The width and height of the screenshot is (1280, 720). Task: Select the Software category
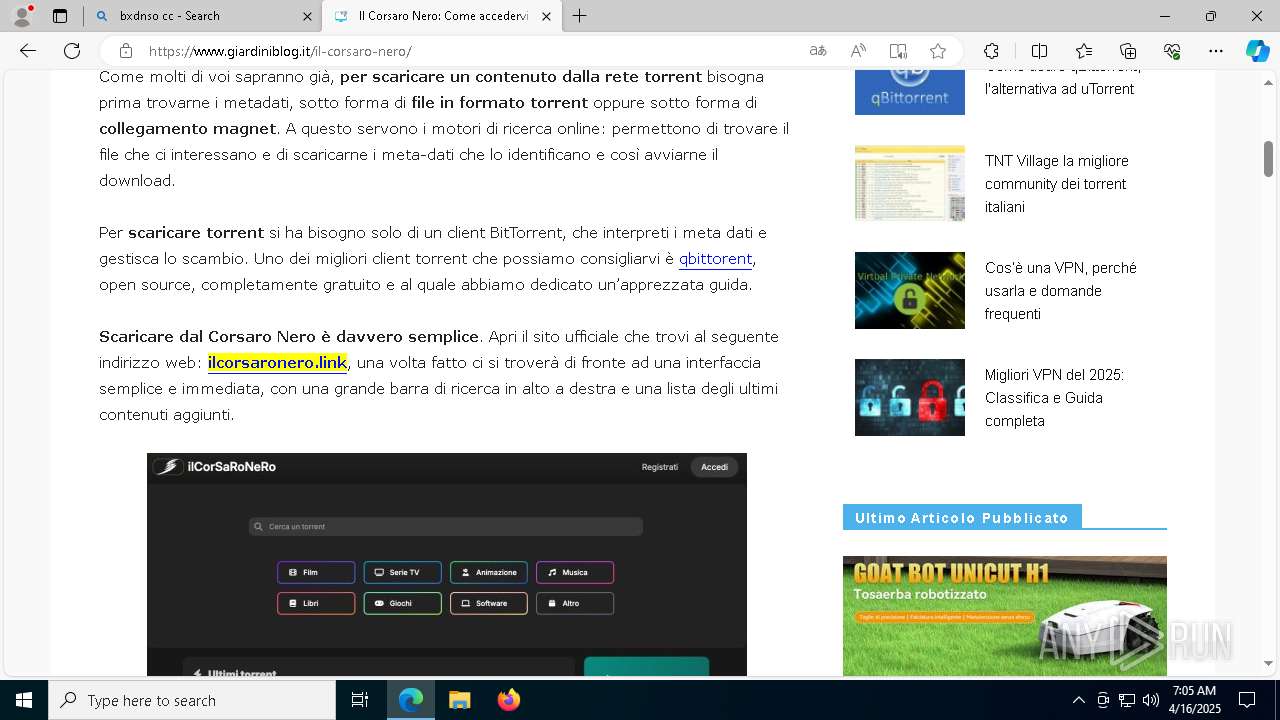489,603
